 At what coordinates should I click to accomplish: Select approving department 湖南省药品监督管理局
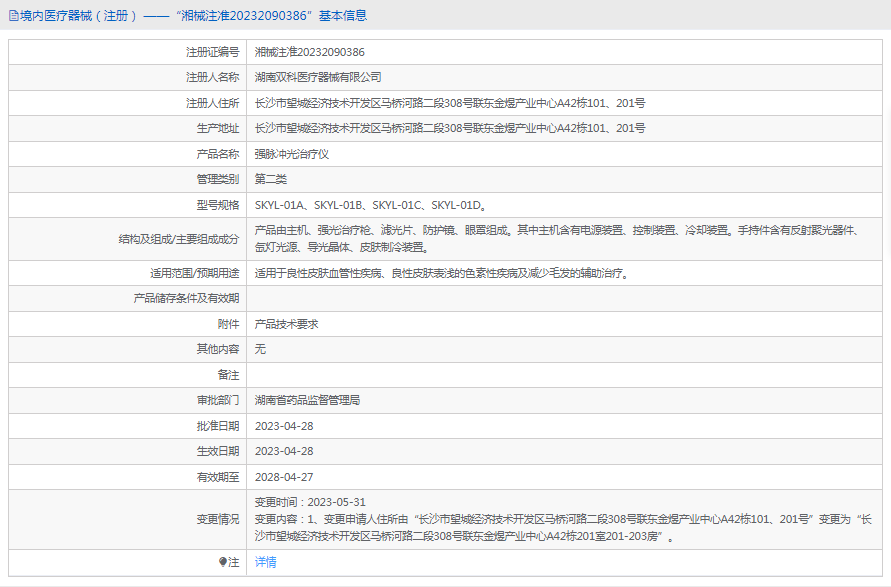pos(307,400)
